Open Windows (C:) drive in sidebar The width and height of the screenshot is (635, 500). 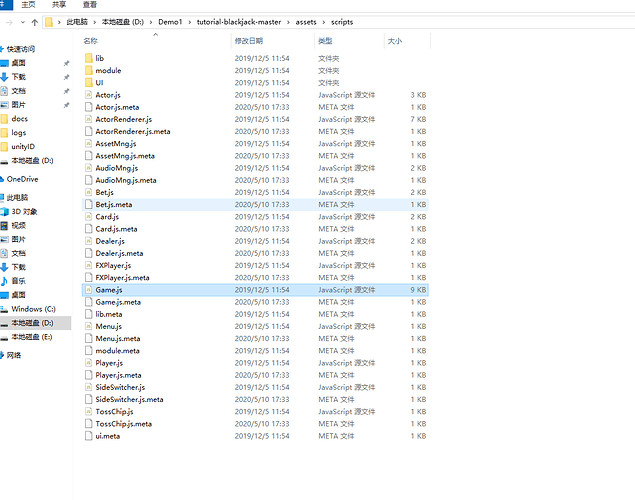pos(34,309)
